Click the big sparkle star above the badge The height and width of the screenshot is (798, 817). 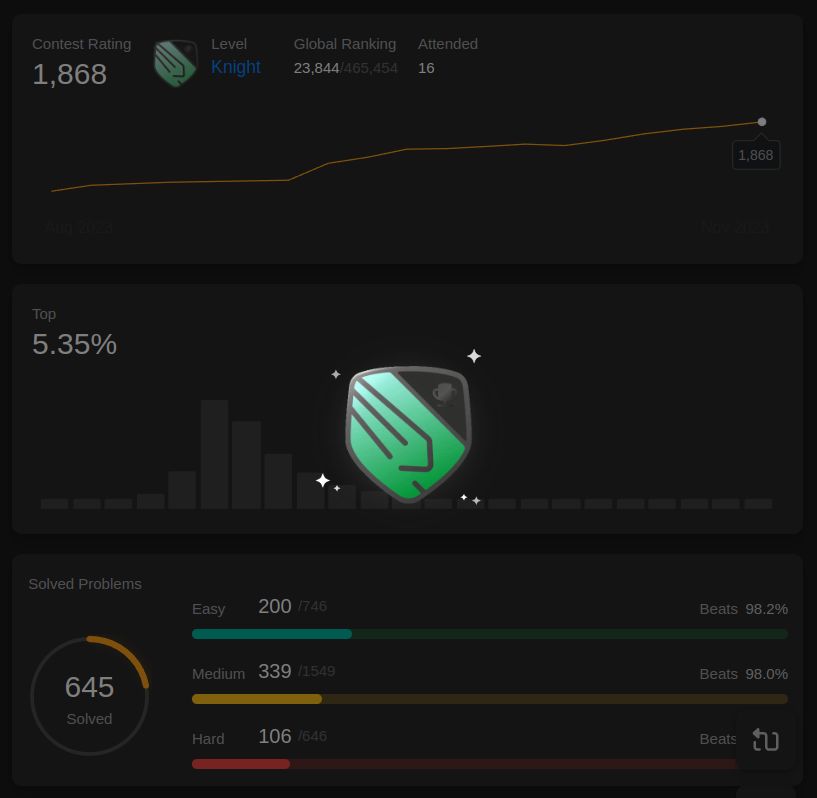coord(474,356)
